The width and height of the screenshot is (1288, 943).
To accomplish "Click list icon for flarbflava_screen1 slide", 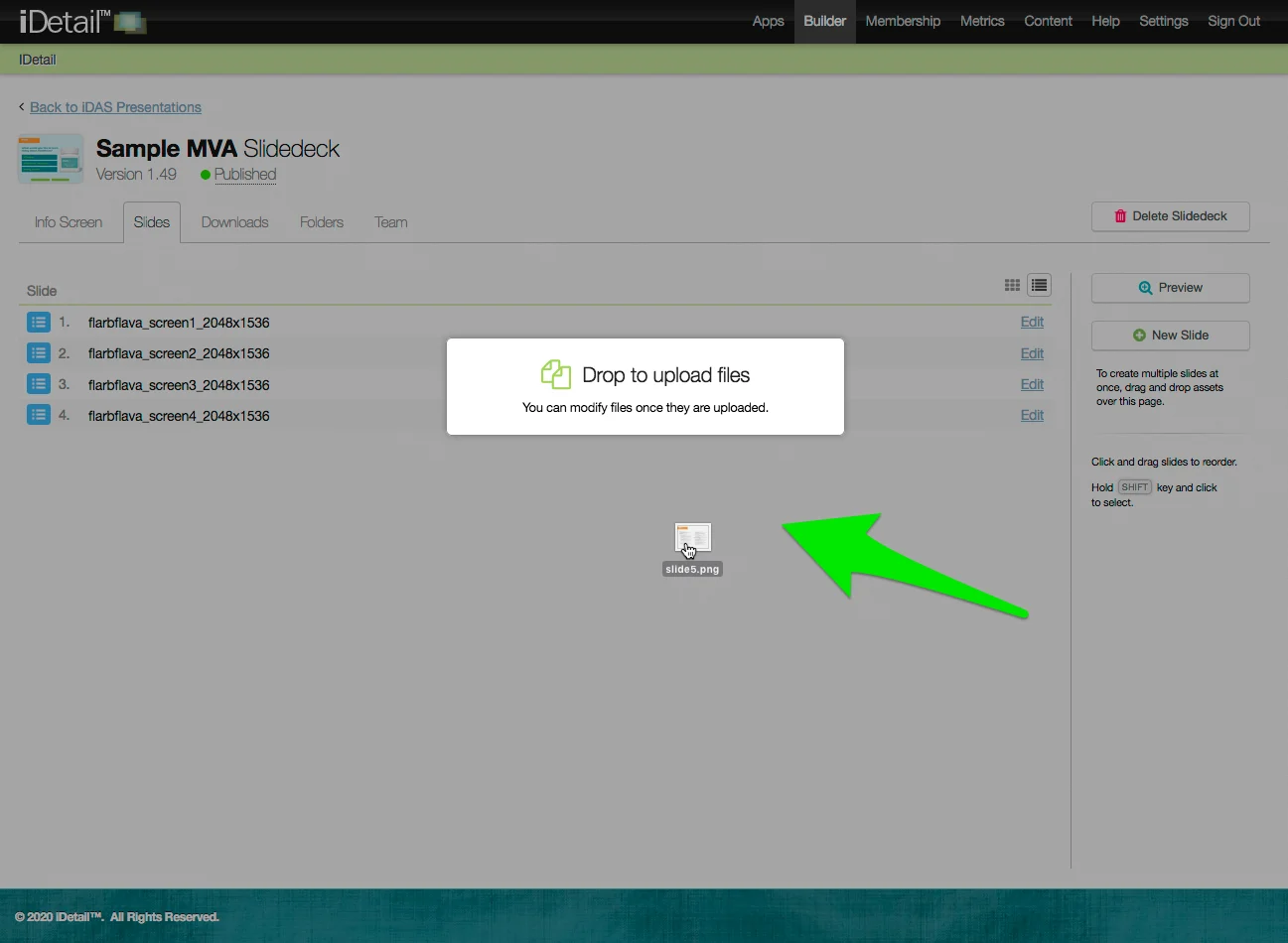I will click(39, 323).
